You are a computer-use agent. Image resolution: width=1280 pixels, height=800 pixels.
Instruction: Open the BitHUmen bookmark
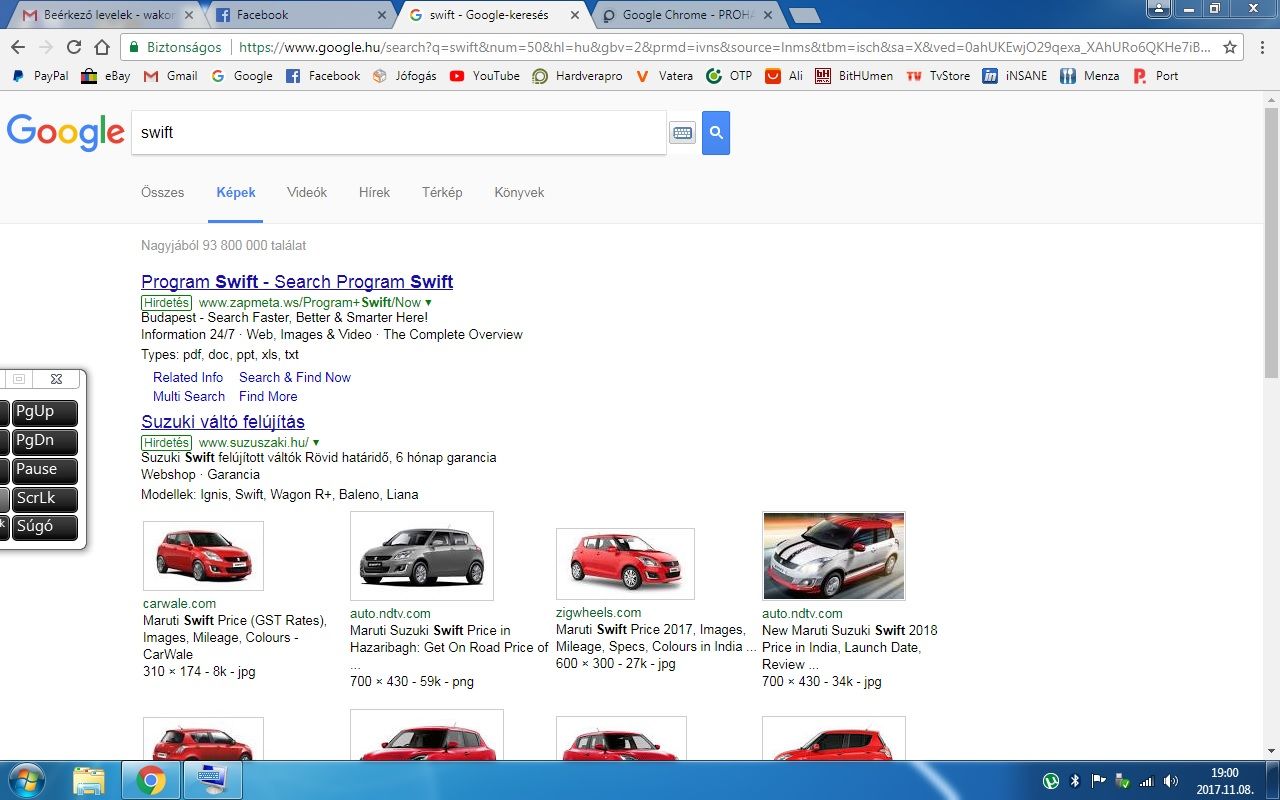(854, 76)
